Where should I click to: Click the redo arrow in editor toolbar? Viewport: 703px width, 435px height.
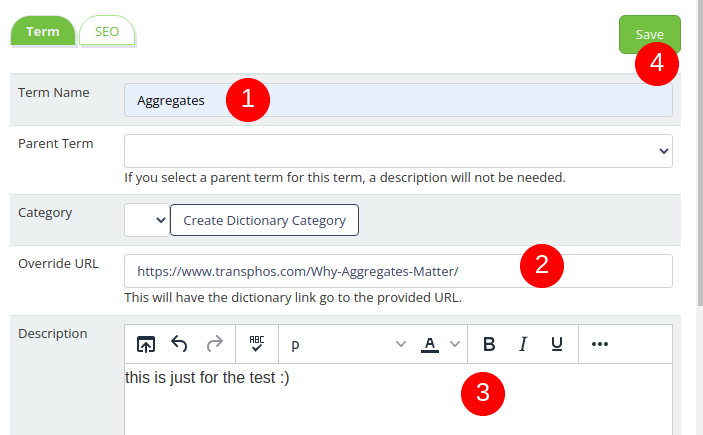click(x=214, y=344)
